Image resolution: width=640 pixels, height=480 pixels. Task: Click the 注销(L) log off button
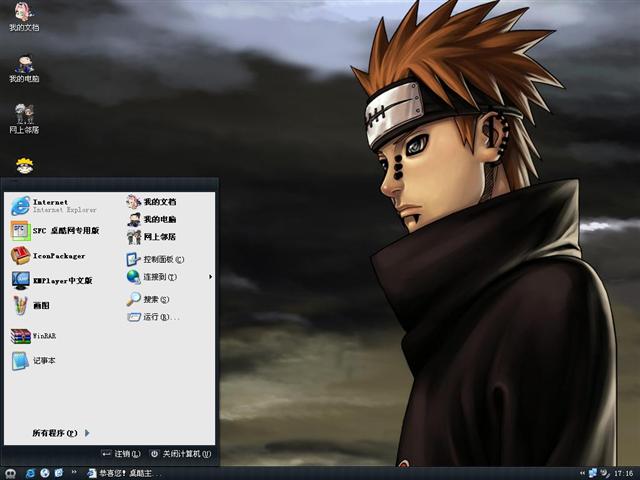(121, 454)
